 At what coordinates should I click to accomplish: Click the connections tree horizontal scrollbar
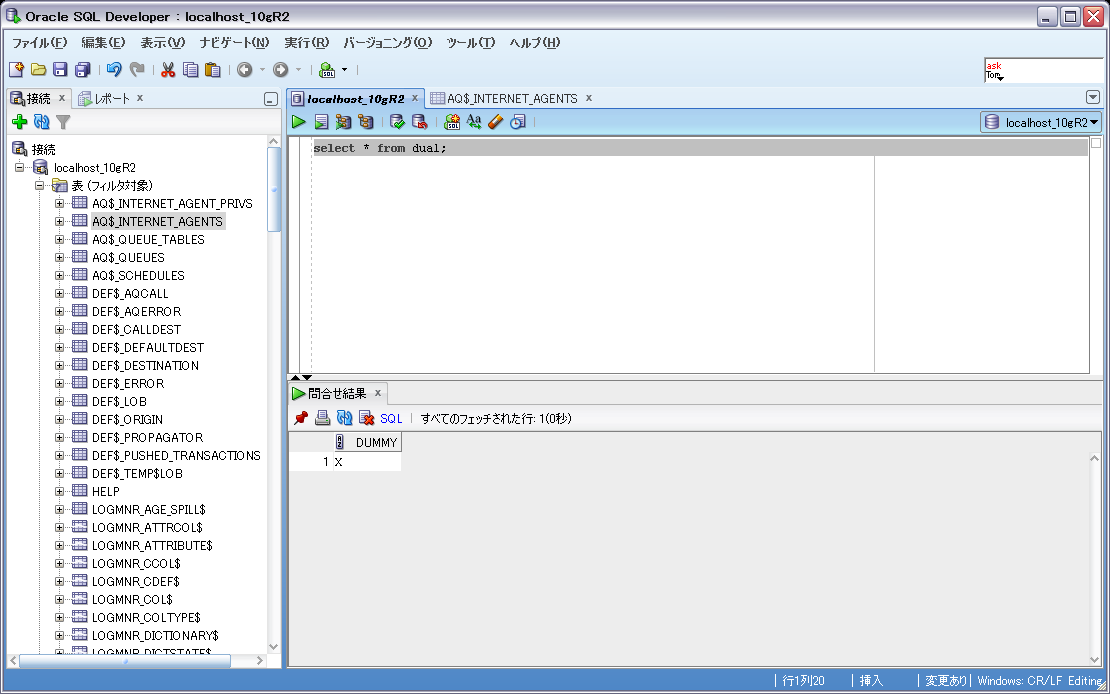[x=125, y=661]
